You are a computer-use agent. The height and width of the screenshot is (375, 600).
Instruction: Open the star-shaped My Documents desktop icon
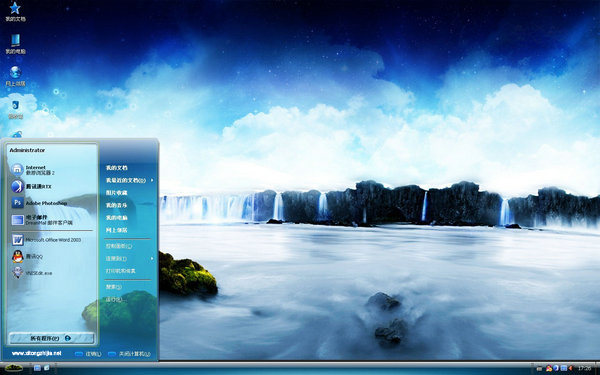[15, 11]
